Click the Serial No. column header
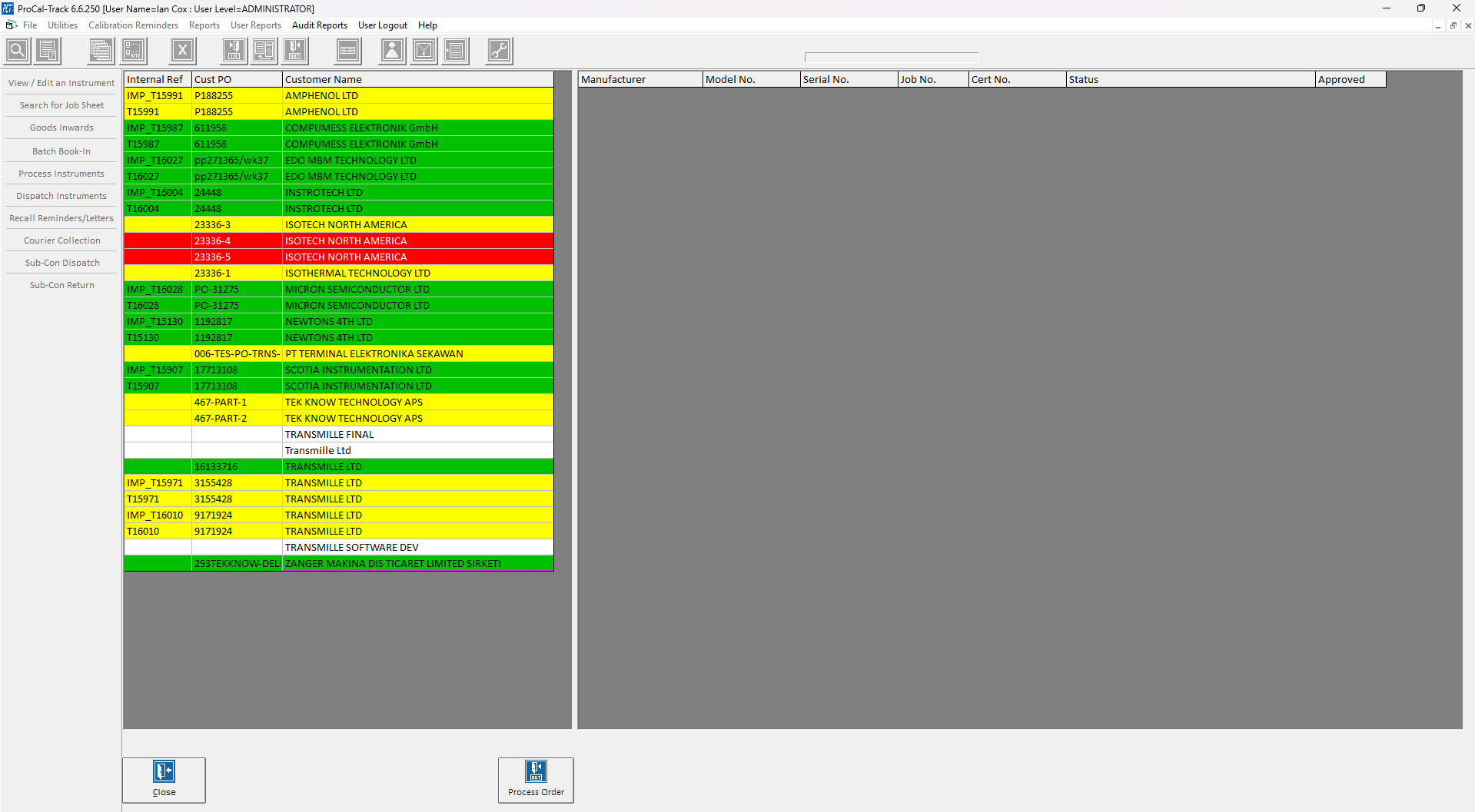This screenshot has width=1475, height=812. (849, 79)
